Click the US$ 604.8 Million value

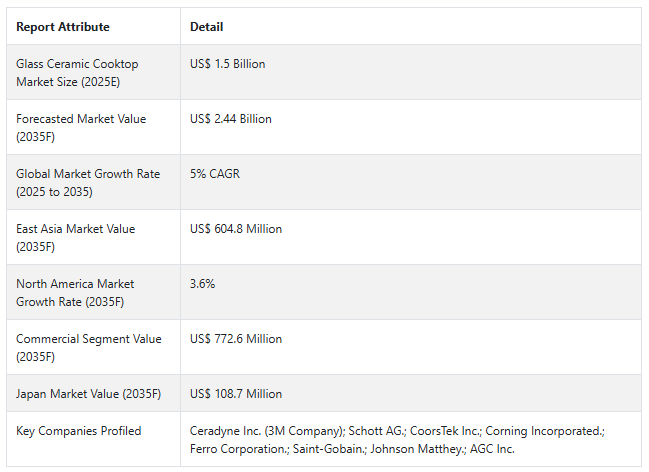click(x=236, y=229)
